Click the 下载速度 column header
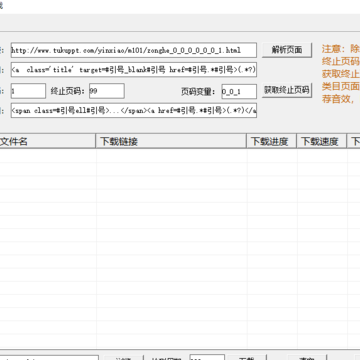The image size is (360, 360). pyautogui.click(x=322, y=141)
